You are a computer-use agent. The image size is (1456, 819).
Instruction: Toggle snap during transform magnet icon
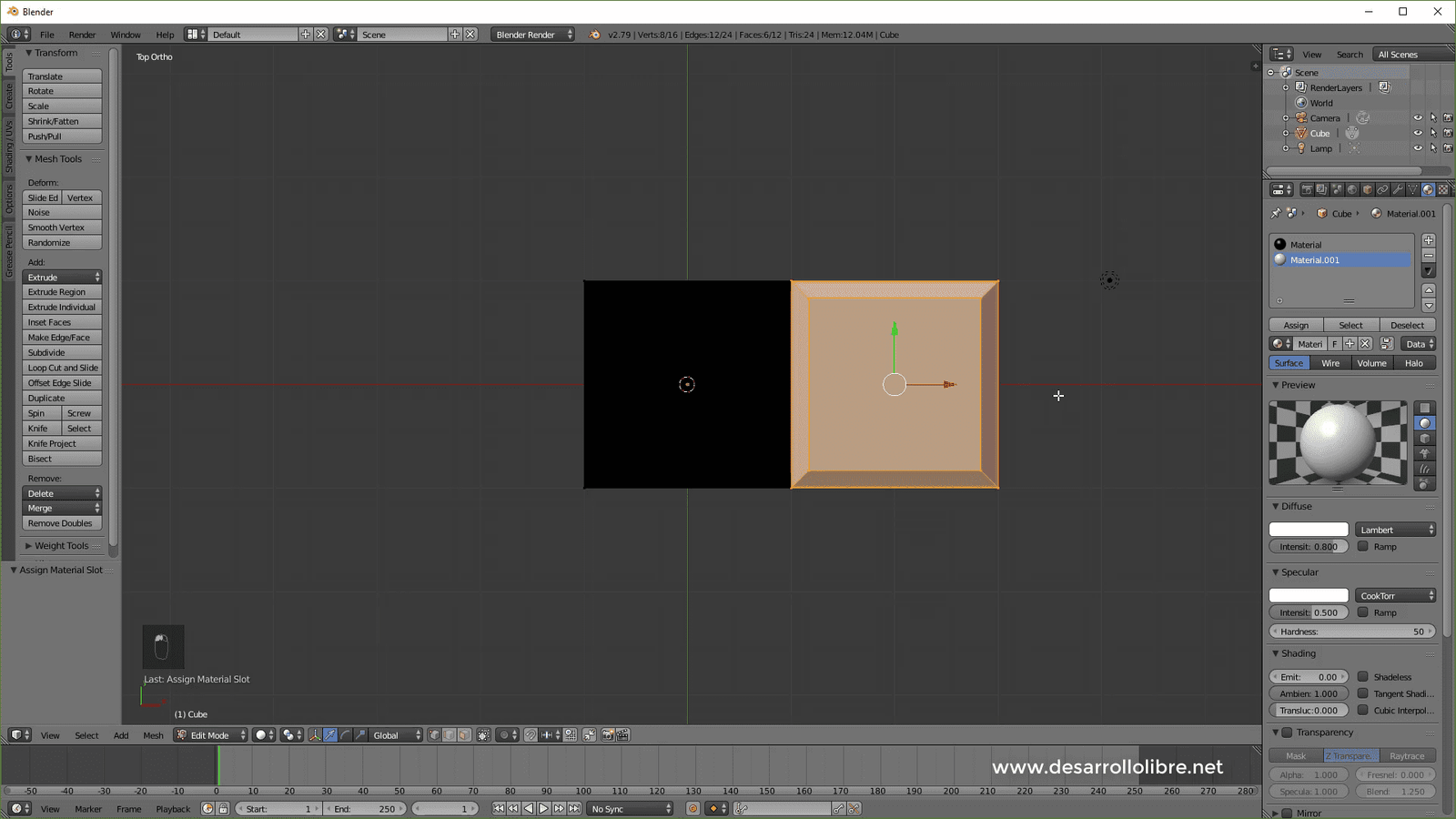click(x=531, y=735)
